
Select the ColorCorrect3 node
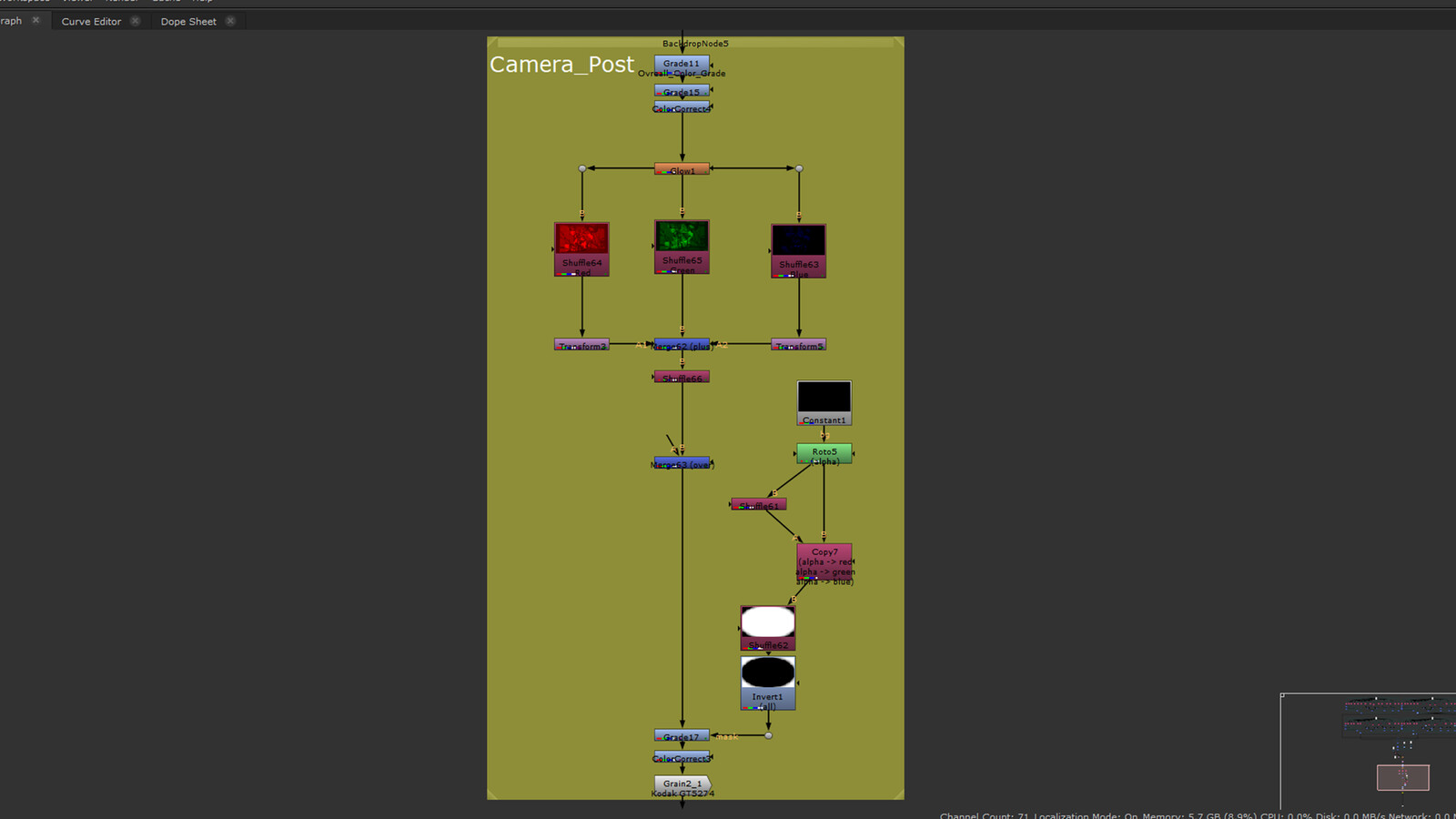(x=682, y=757)
